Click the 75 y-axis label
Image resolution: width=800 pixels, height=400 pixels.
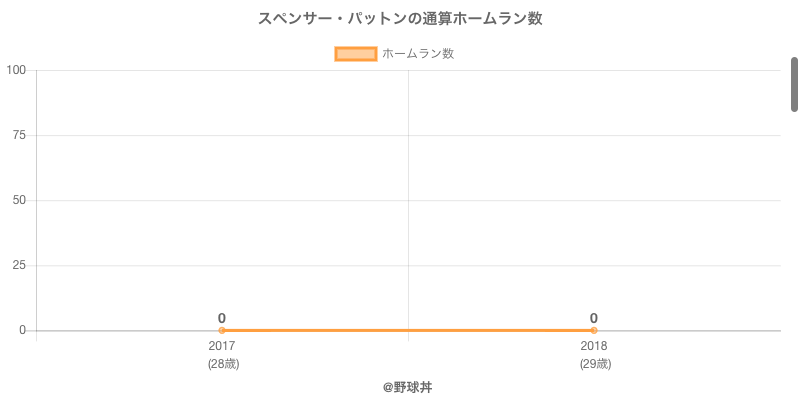[x=19, y=135]
